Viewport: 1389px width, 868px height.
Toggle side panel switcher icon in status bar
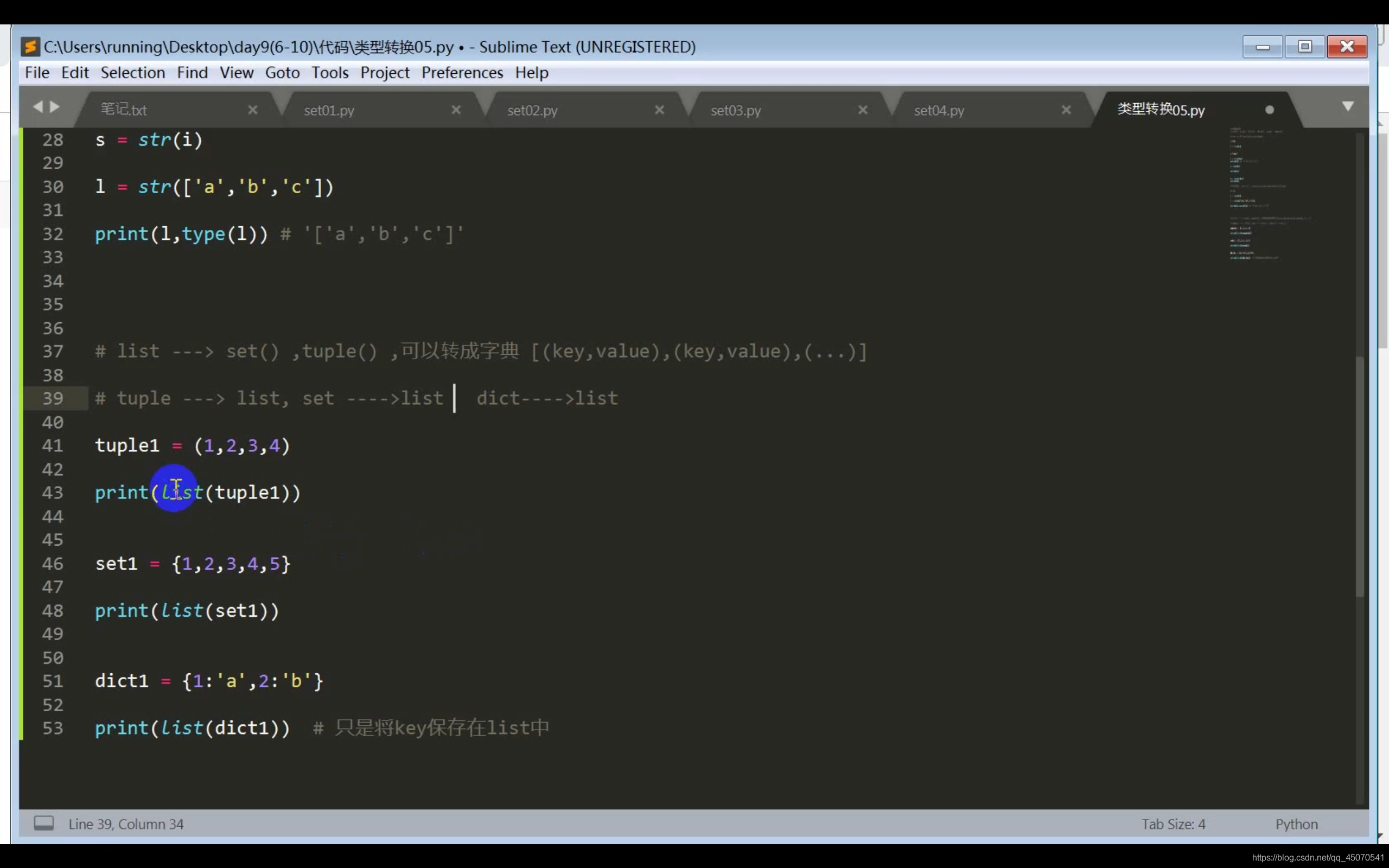(43, 824)
